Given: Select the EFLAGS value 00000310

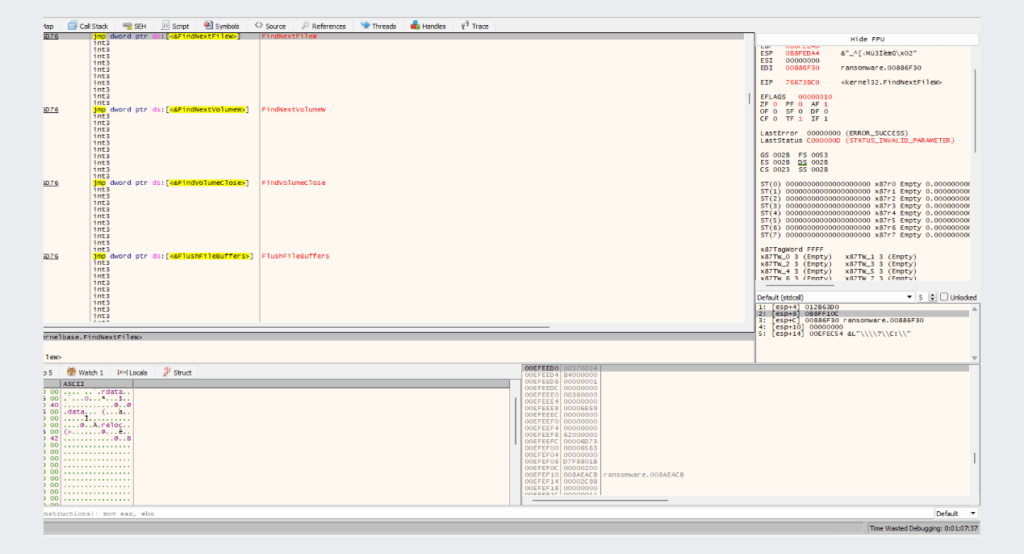Looking at the screenshot, I should 814,97.
